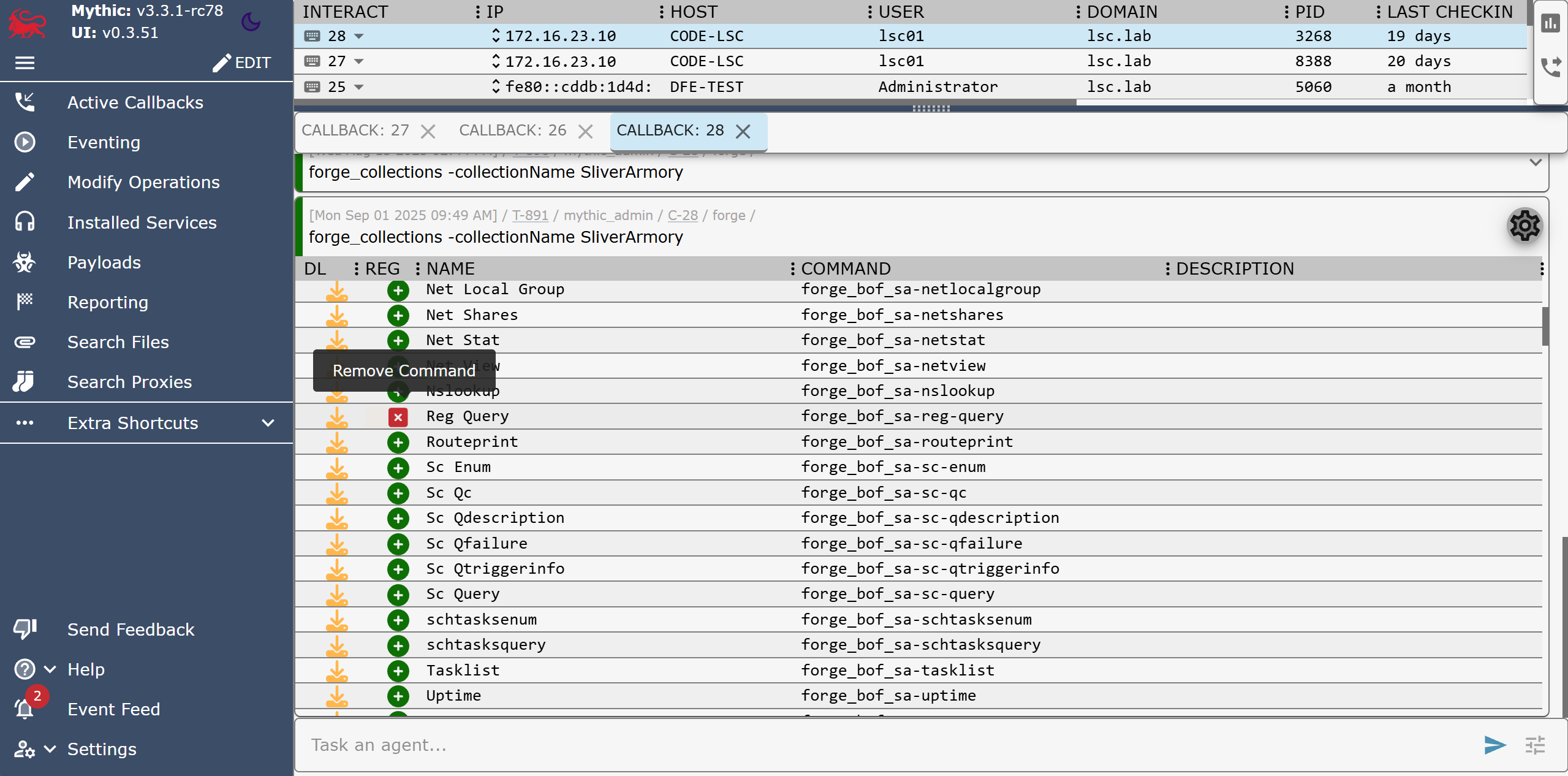Open the Payloads biohazard icon
This screenshot has height=776, width=1568.
pyautogui.click(x=25, y=262)
